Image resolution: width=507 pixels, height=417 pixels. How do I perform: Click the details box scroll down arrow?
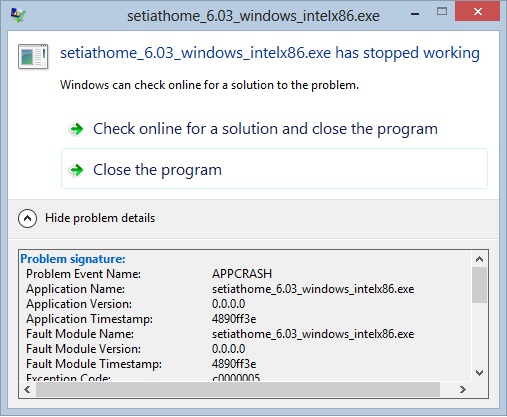[x=479, y=373]
